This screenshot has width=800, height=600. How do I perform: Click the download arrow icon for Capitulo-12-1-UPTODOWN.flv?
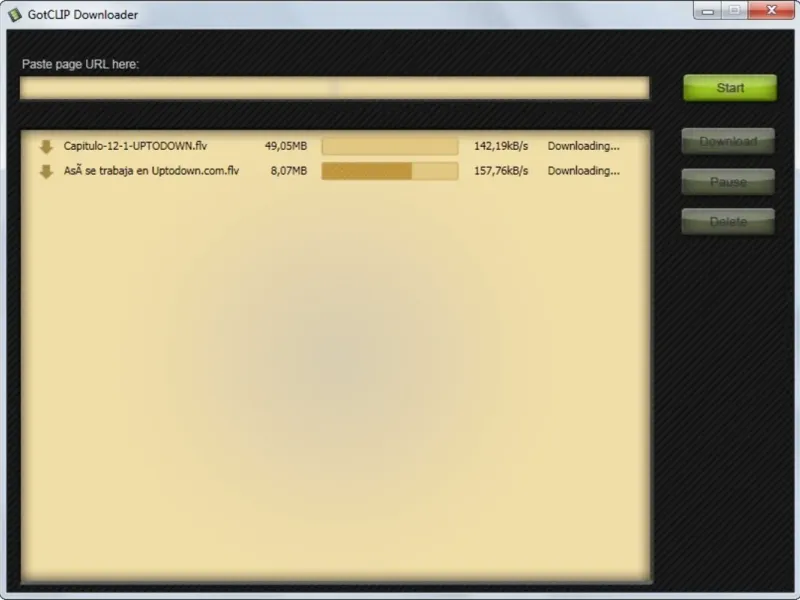pyautogui.click(x=46, y=146)
